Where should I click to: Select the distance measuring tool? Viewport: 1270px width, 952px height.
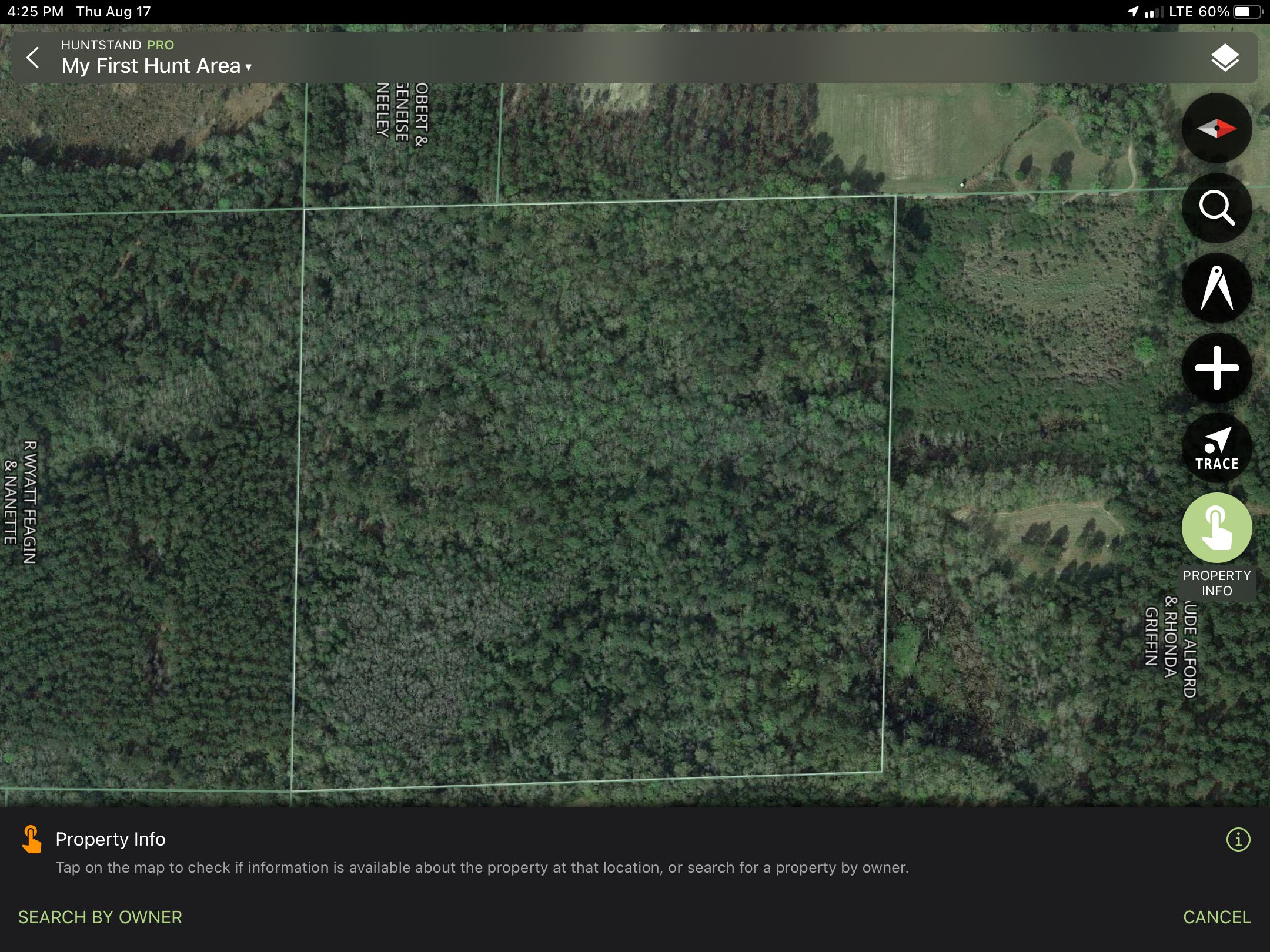click(x=1217, y=289)
